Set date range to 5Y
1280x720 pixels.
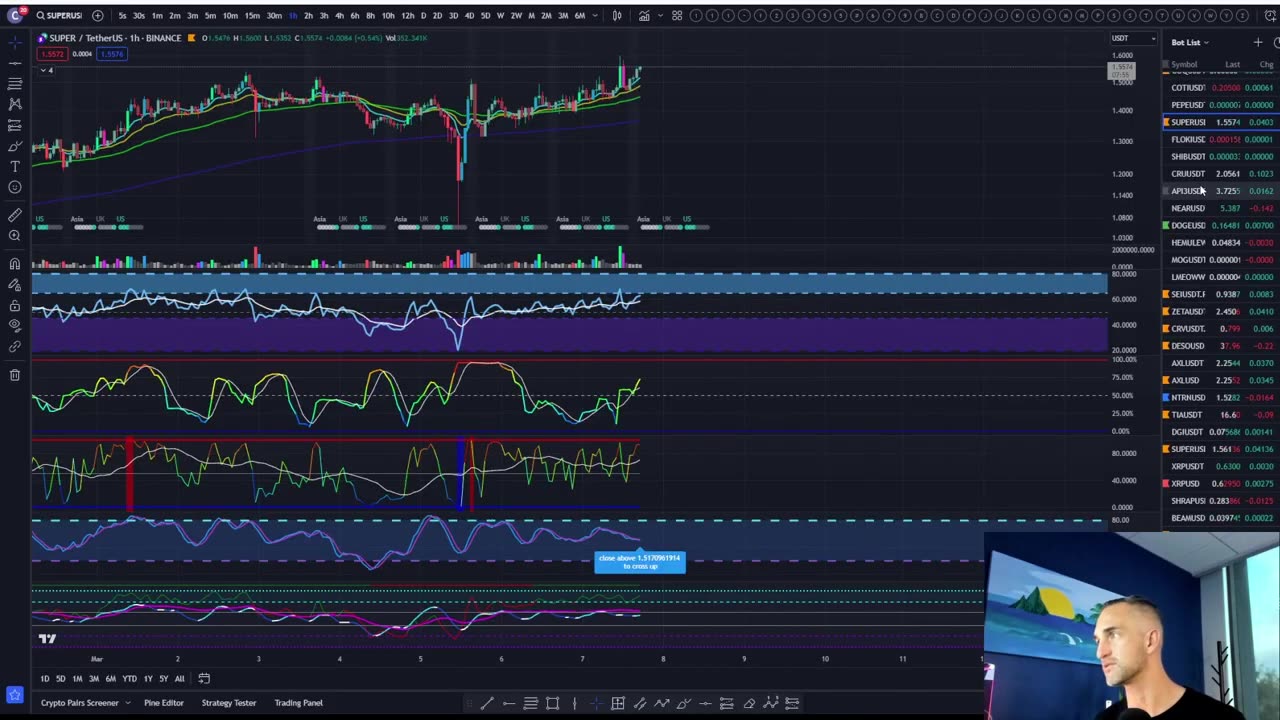pos(163,679)
